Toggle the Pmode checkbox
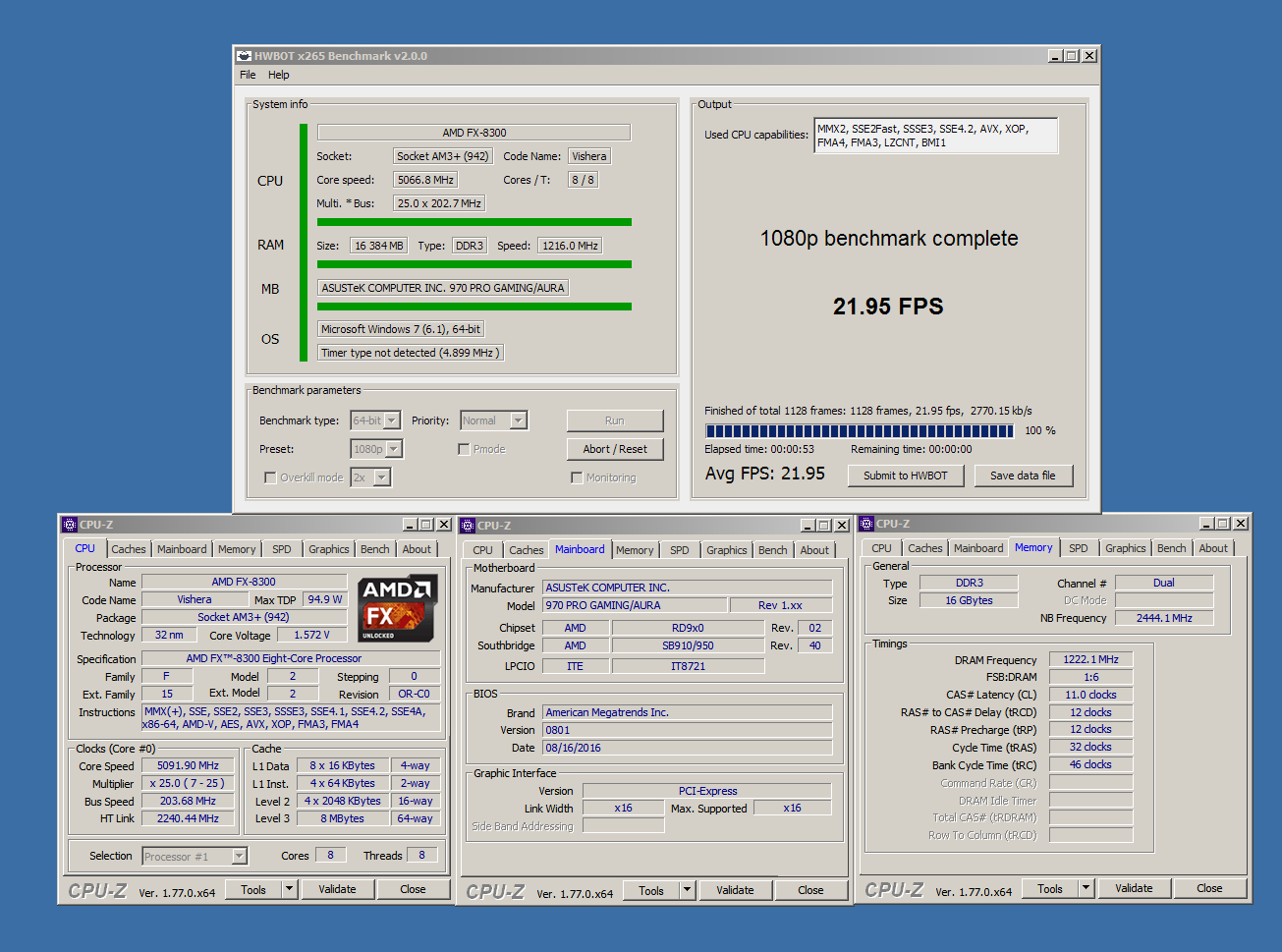 (464, 449)
